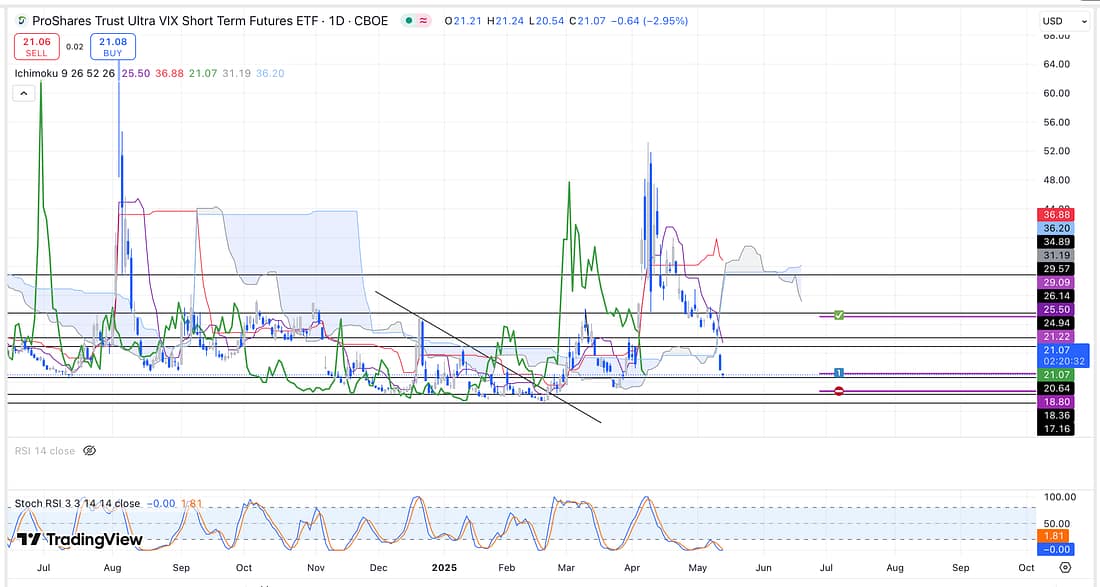Open the USD currency dropdown
Image resolution: width=1100 pixels, height=587 pixels.
[x=1065, y=21]
